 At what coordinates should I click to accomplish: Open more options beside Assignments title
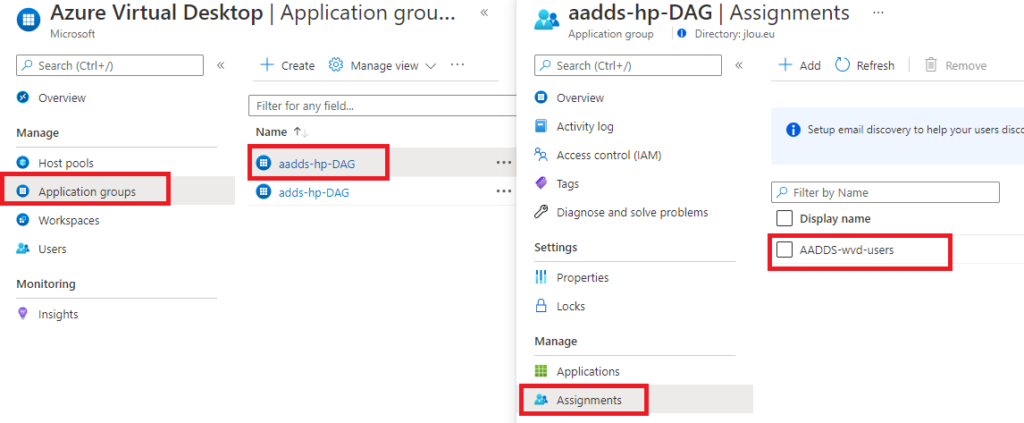pos(878,12)
